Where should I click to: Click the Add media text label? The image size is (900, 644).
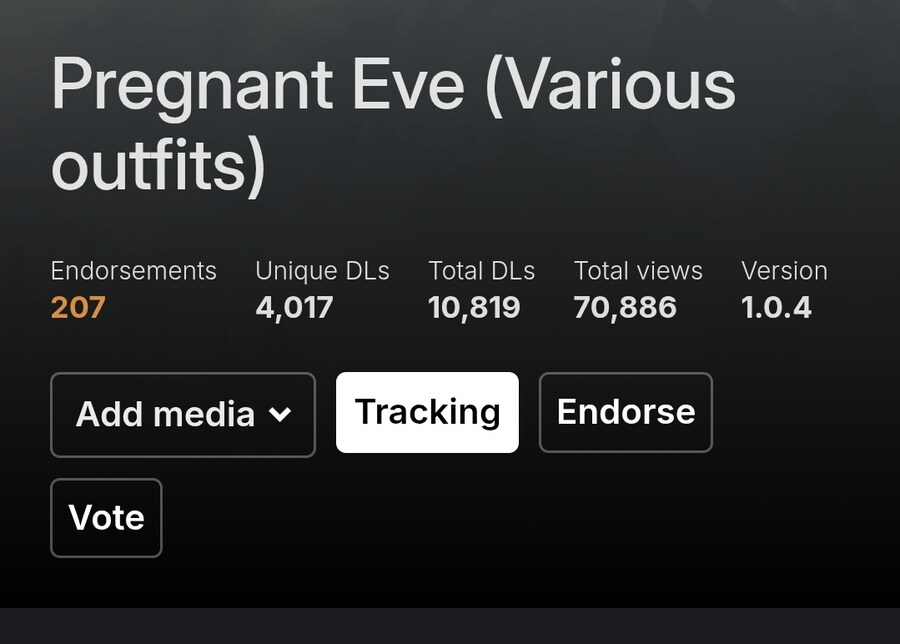[x=165, y=414]
